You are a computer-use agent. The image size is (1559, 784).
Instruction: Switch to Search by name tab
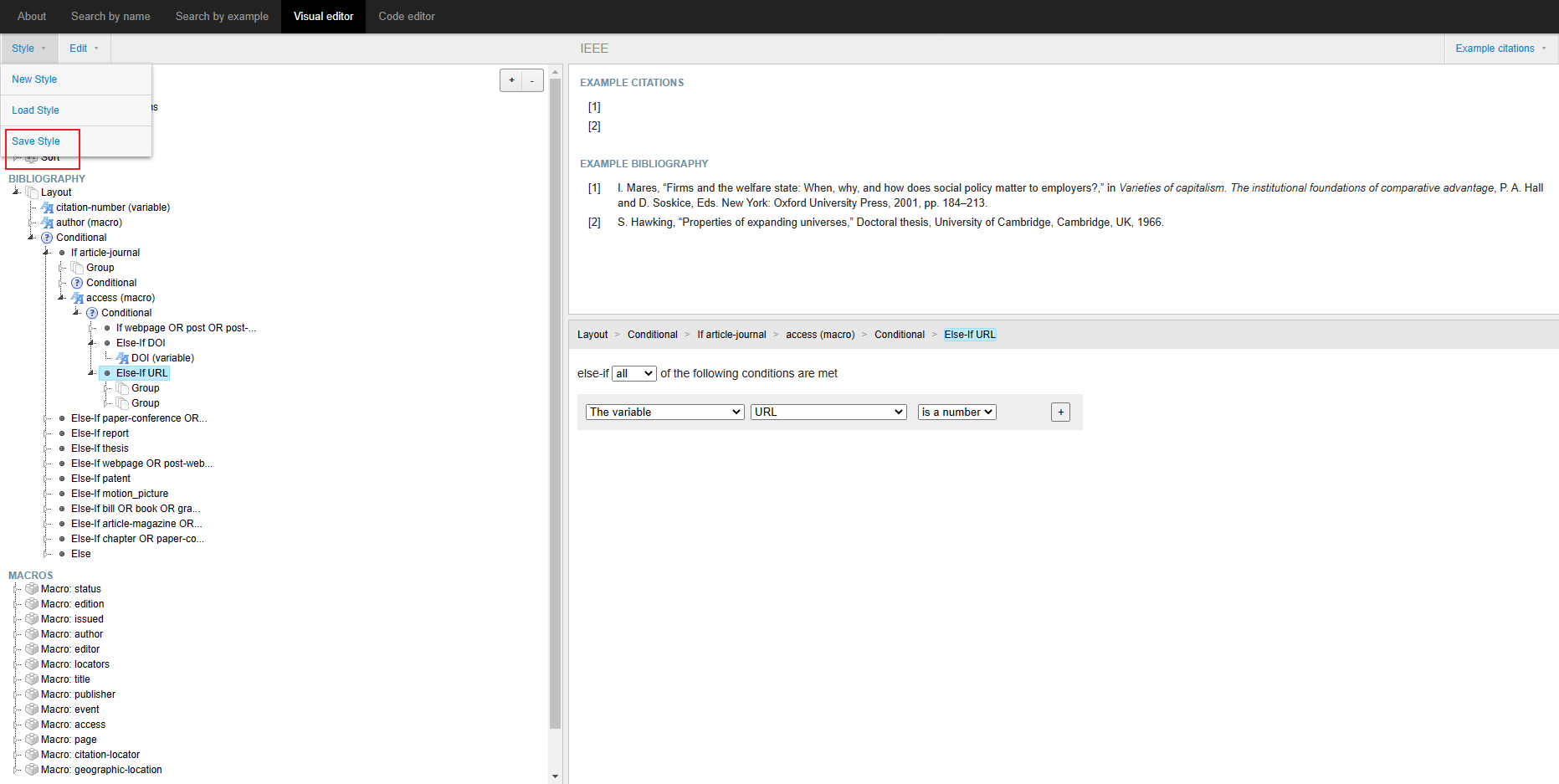point(110,16)
